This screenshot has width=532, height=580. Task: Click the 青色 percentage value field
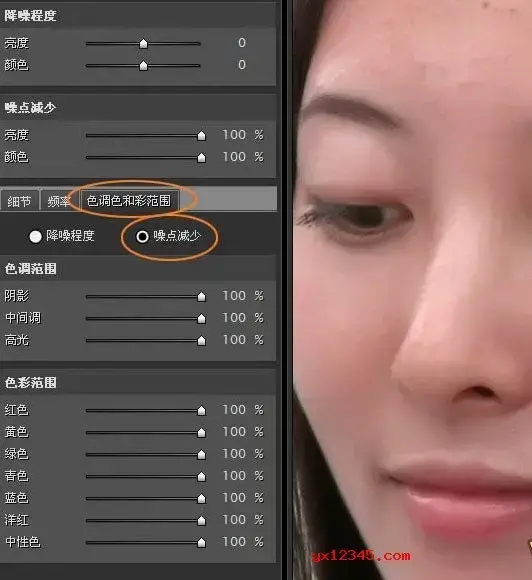234,476
